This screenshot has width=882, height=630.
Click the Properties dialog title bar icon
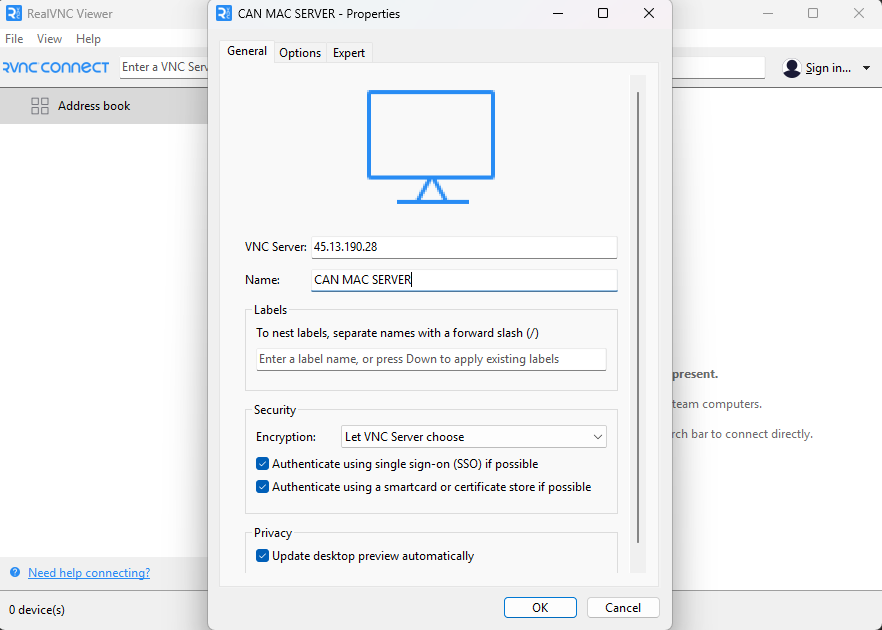pos(224,14)
